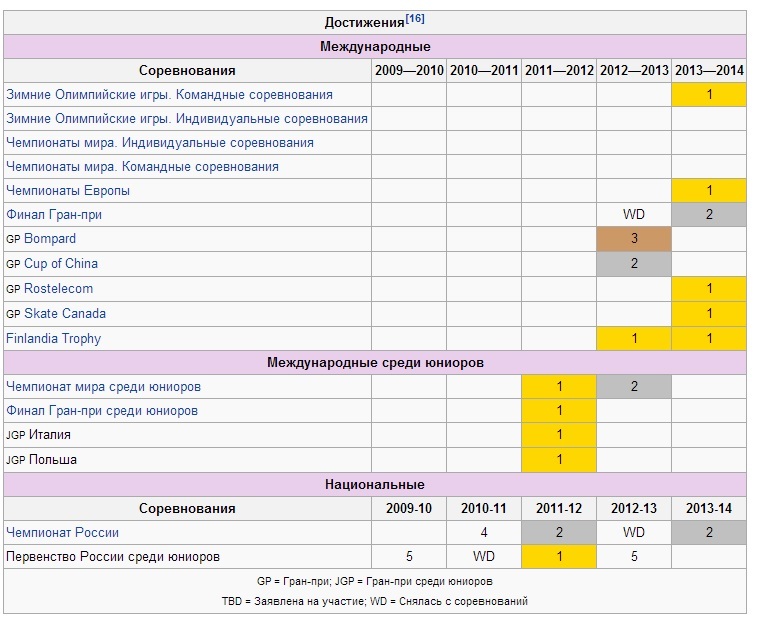Click the Международные среди юниоров section header
This screenshot has height=625, width=759.
[375, 363]
